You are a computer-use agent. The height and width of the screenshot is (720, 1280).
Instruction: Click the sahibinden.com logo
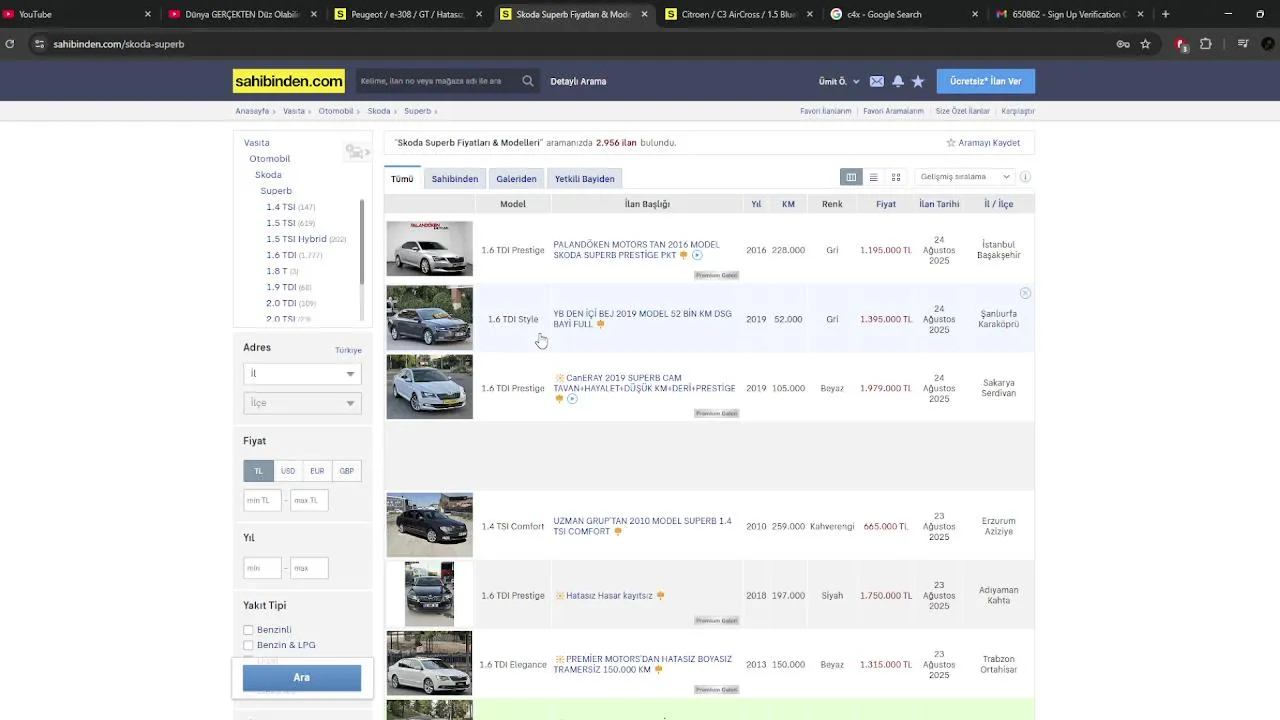288,81
